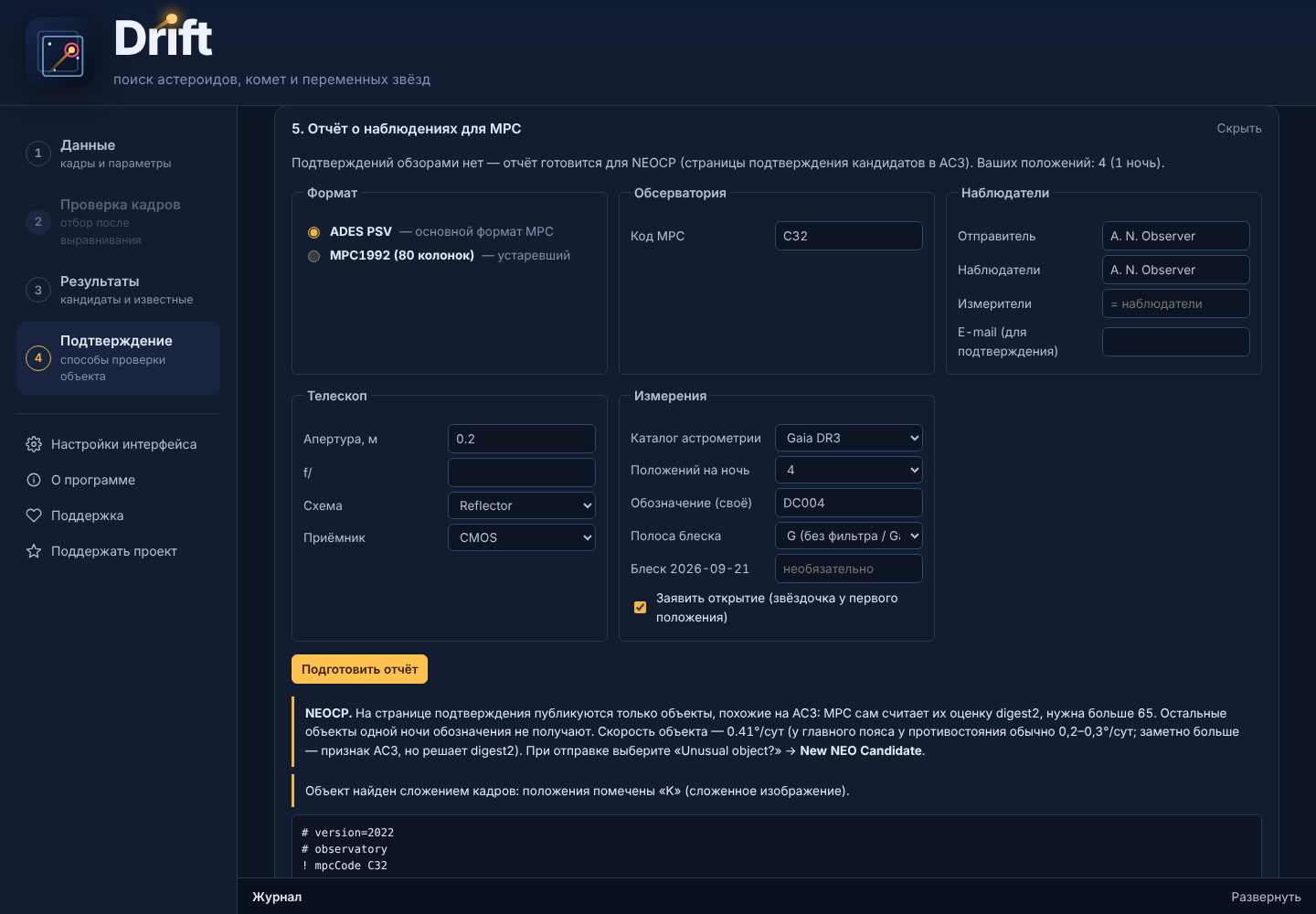
Task: Click the info icon for О программе
Action: (x=34, y=480)
